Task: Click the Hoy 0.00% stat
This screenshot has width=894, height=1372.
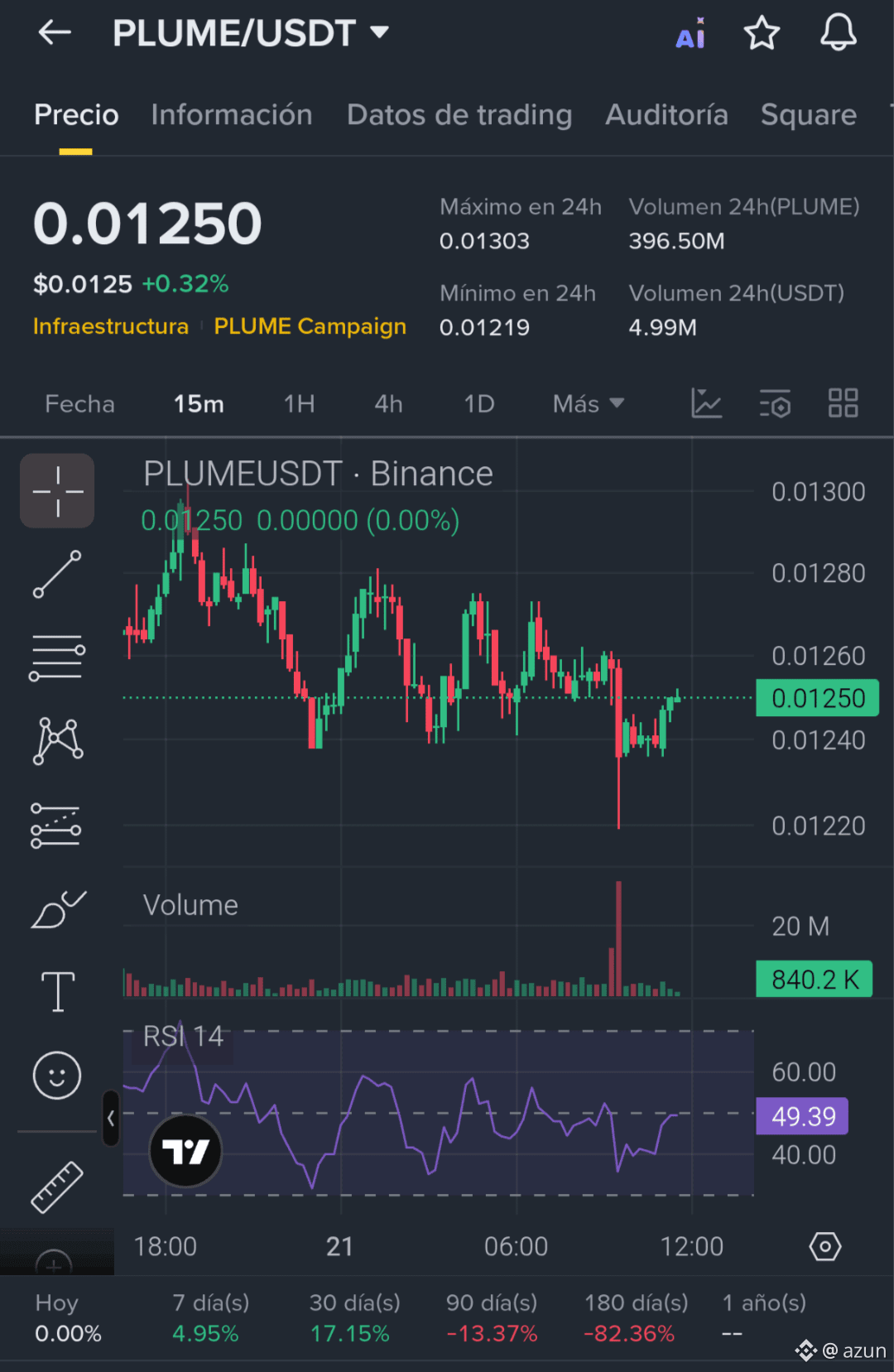Action: [68, 1317]
